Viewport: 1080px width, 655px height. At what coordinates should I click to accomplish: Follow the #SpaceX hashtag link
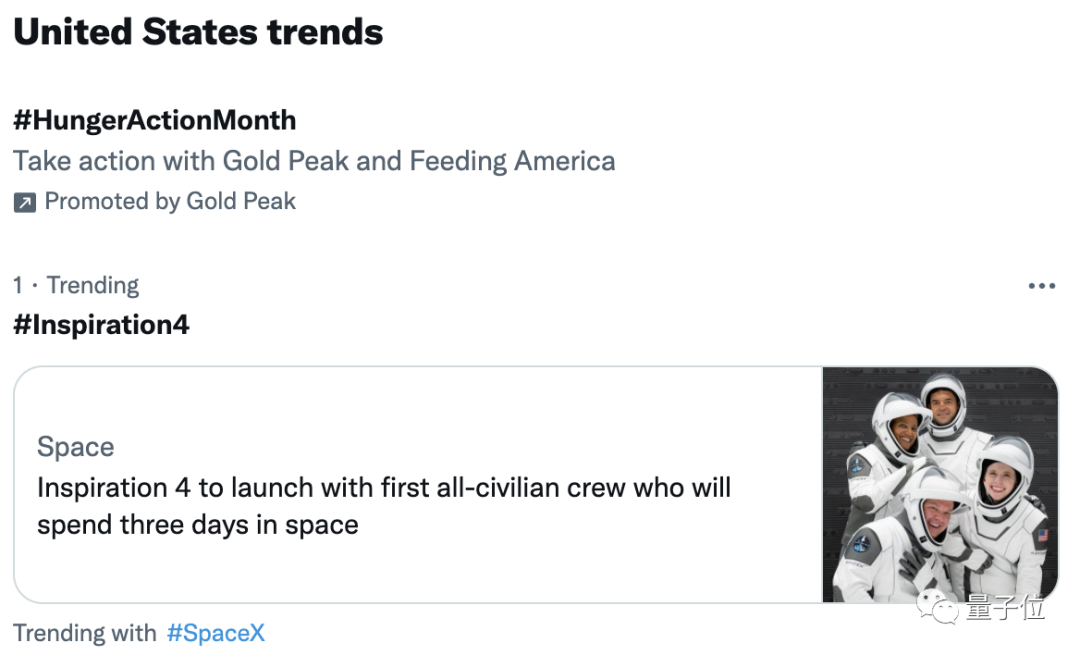(x=215, y=633)
